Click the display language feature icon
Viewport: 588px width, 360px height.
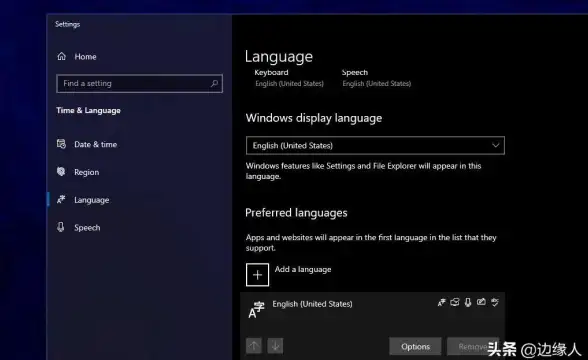441,302
